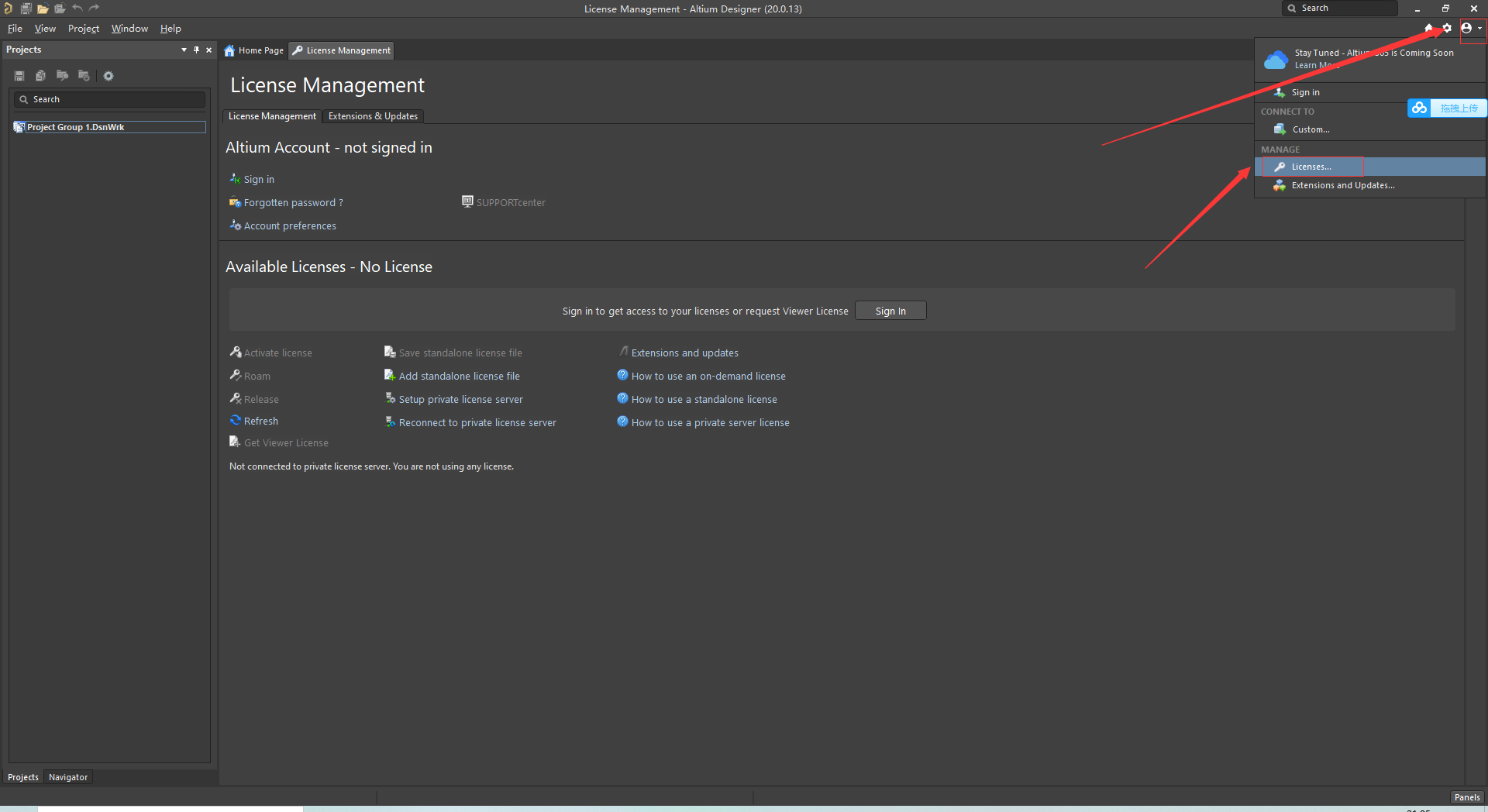This screenshot has height=812, width=1488.
Task: Open the View menu
Action: (x=45, y=29)
